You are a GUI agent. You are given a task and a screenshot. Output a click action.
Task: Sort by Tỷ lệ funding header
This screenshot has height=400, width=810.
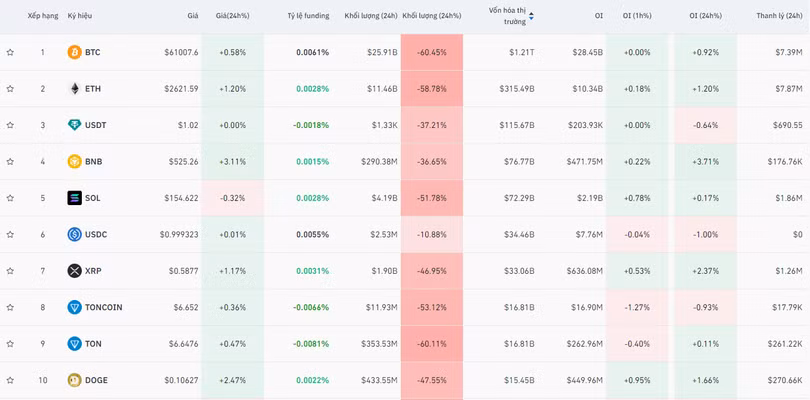[x=307, y=16]
